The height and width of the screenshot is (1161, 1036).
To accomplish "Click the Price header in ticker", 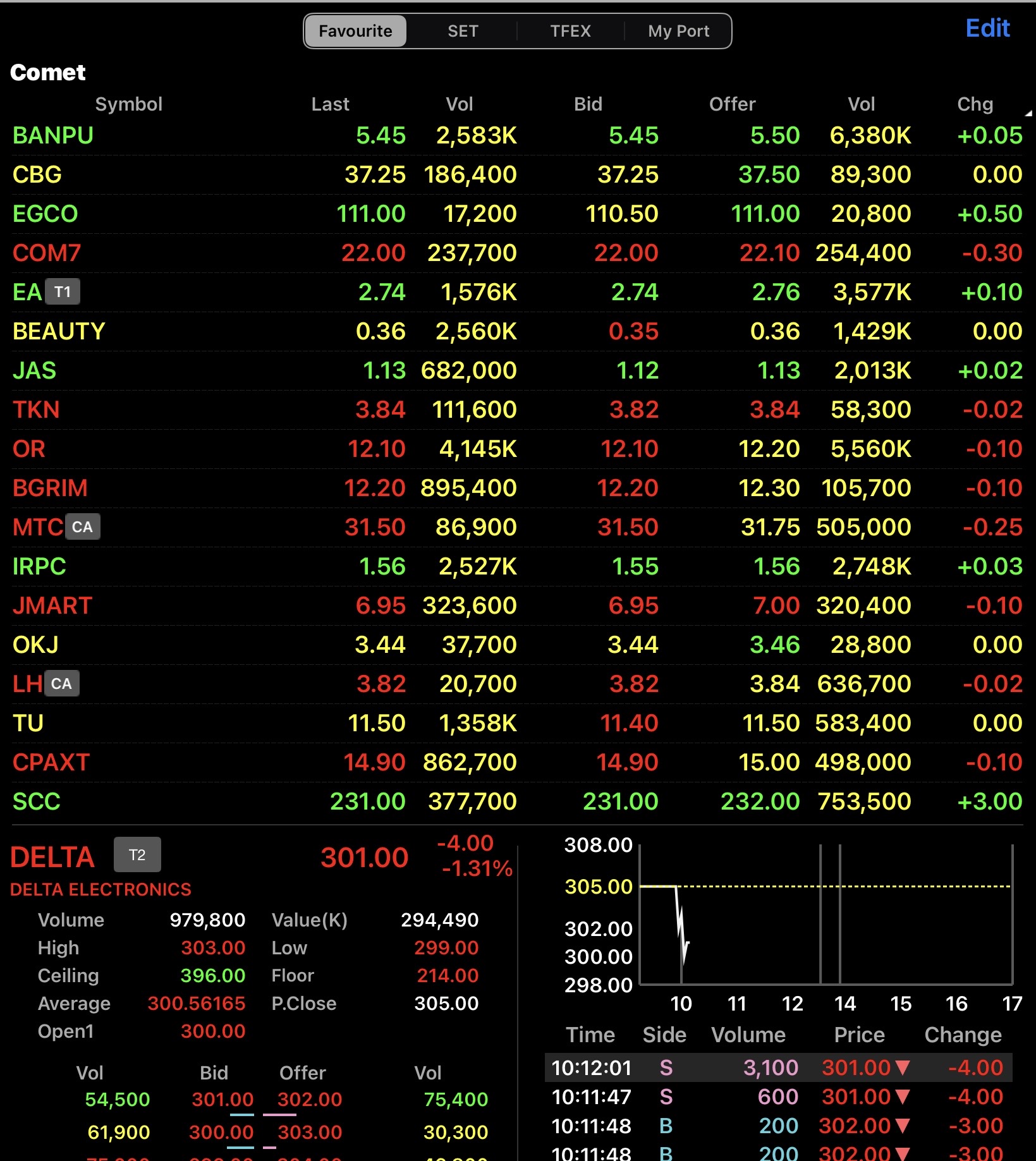I will pos(859,1035).
